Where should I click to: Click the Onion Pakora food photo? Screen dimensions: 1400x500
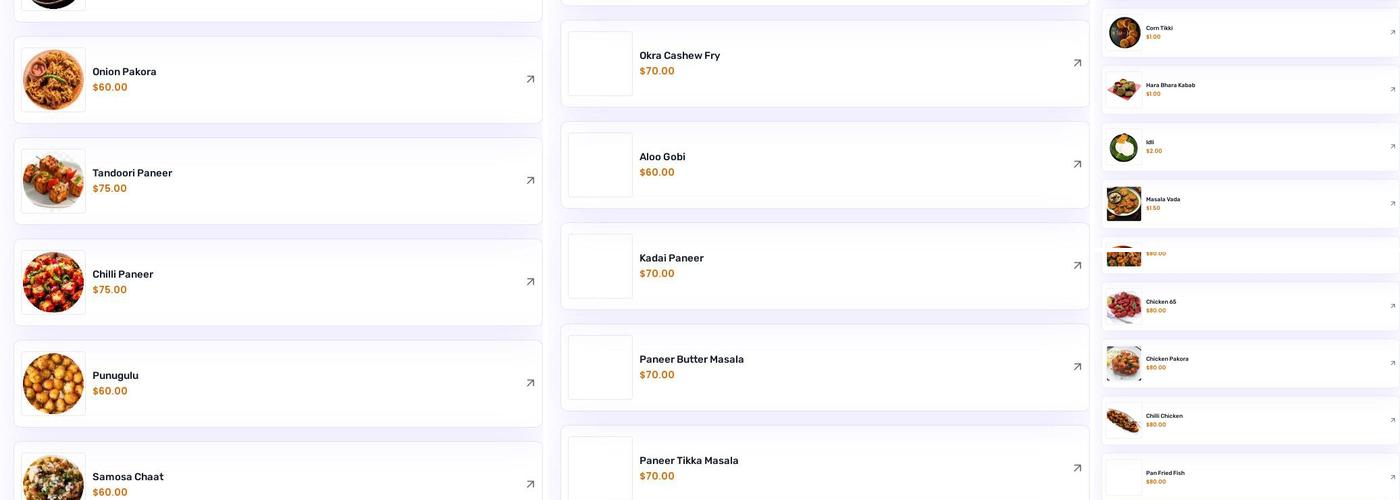coord(53,80)
